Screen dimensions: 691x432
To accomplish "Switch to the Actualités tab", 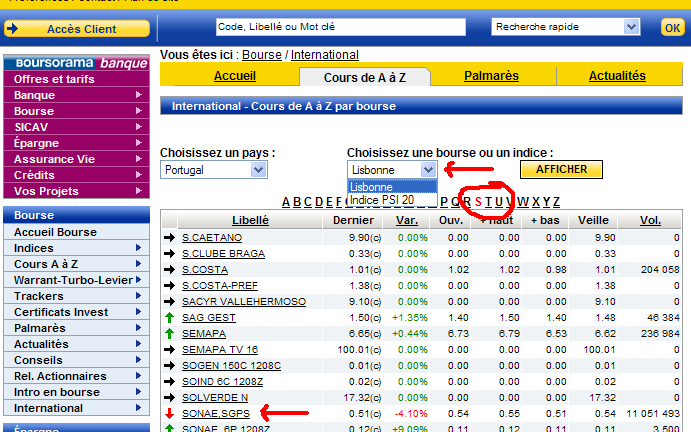I will pos(617,76).
